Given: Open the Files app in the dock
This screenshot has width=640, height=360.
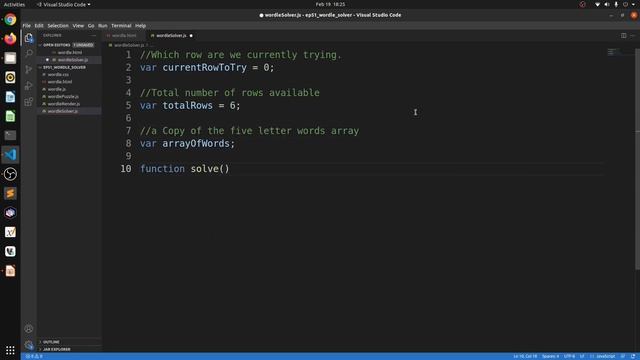Looking at the screenshot, I should pyautogui.click(x=10, y=58).
